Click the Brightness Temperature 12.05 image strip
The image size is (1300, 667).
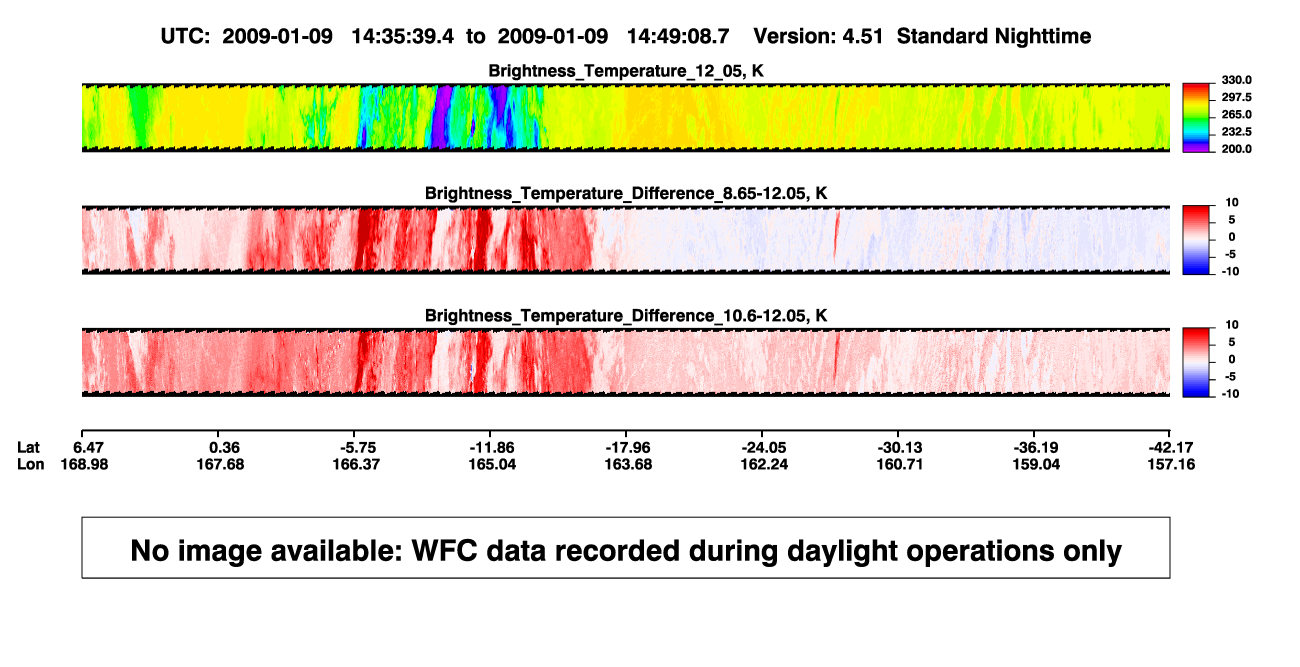[626, 118]
